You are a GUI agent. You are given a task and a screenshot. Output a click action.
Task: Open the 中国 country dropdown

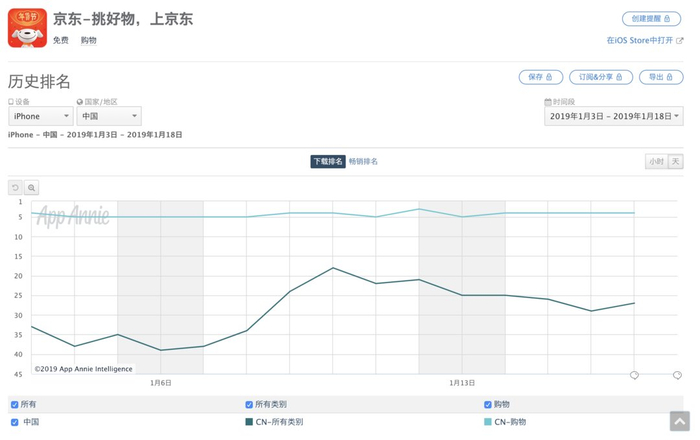coord(109,116)
